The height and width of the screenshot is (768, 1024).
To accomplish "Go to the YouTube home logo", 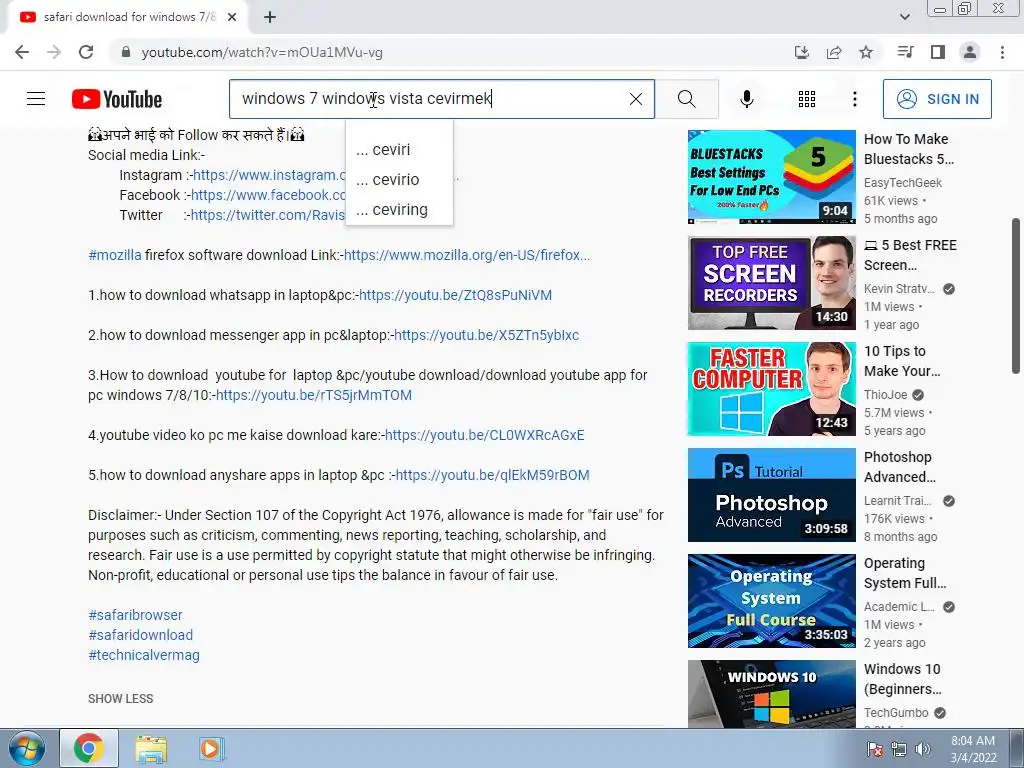I will tap(117, 99).
